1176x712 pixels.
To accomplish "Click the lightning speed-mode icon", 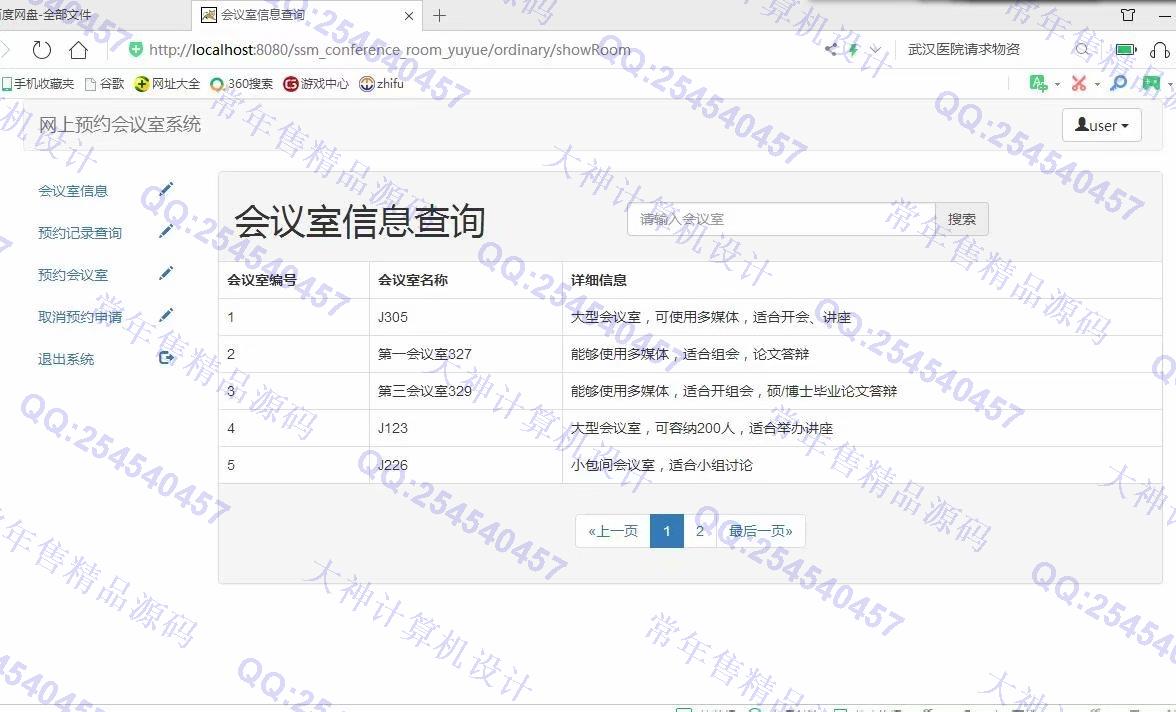I will click(x=854, y=50).
